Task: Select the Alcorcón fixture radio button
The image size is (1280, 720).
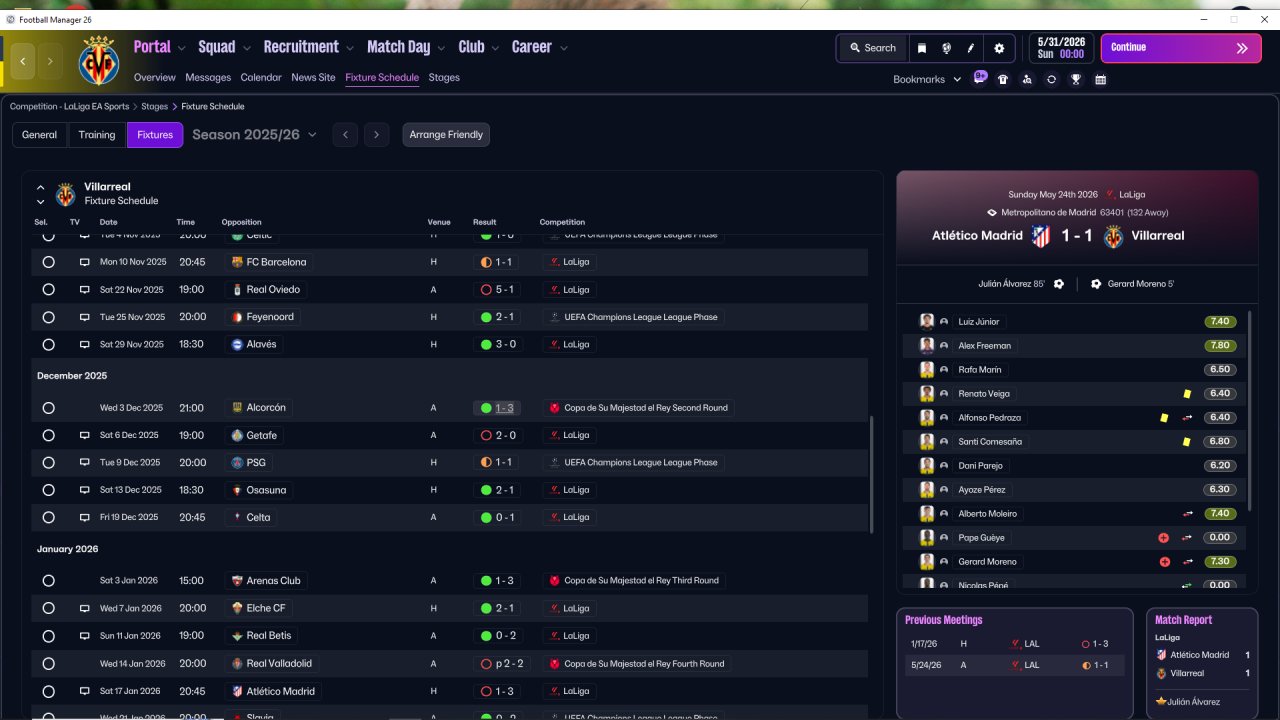Action: tap(48, 408)
